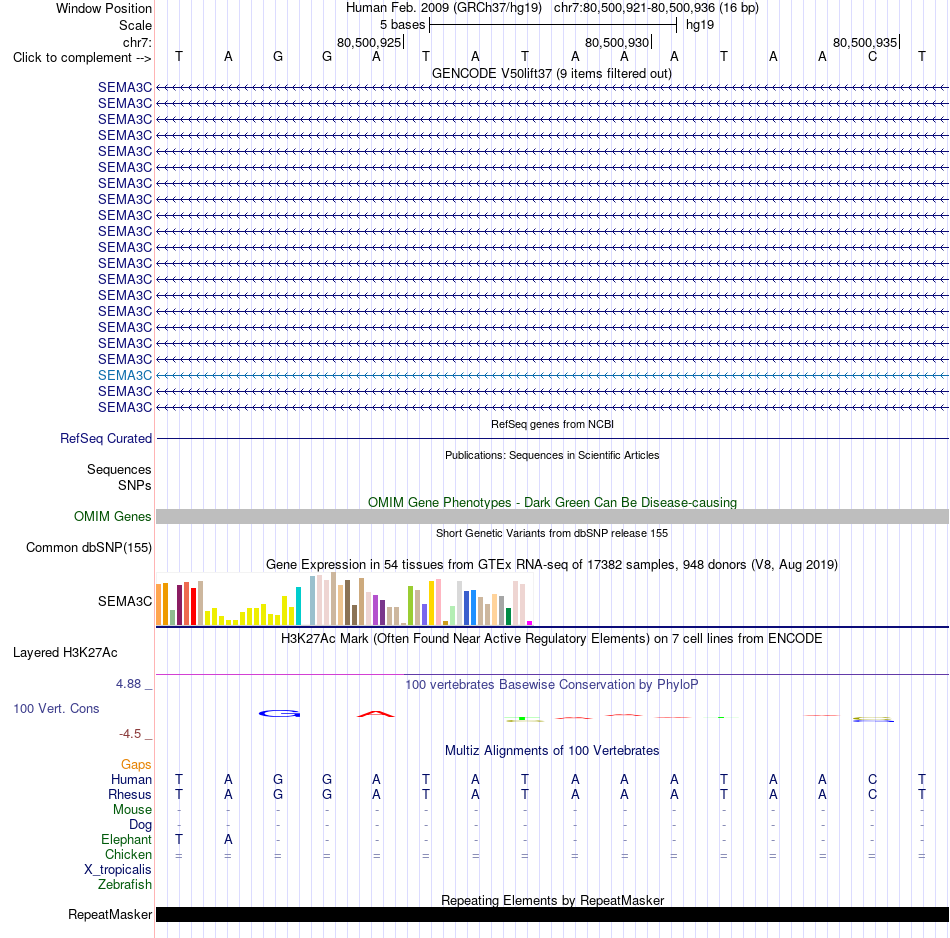Click the RepeatMasker track label
950x938 pixels.
tap(110, 914)
